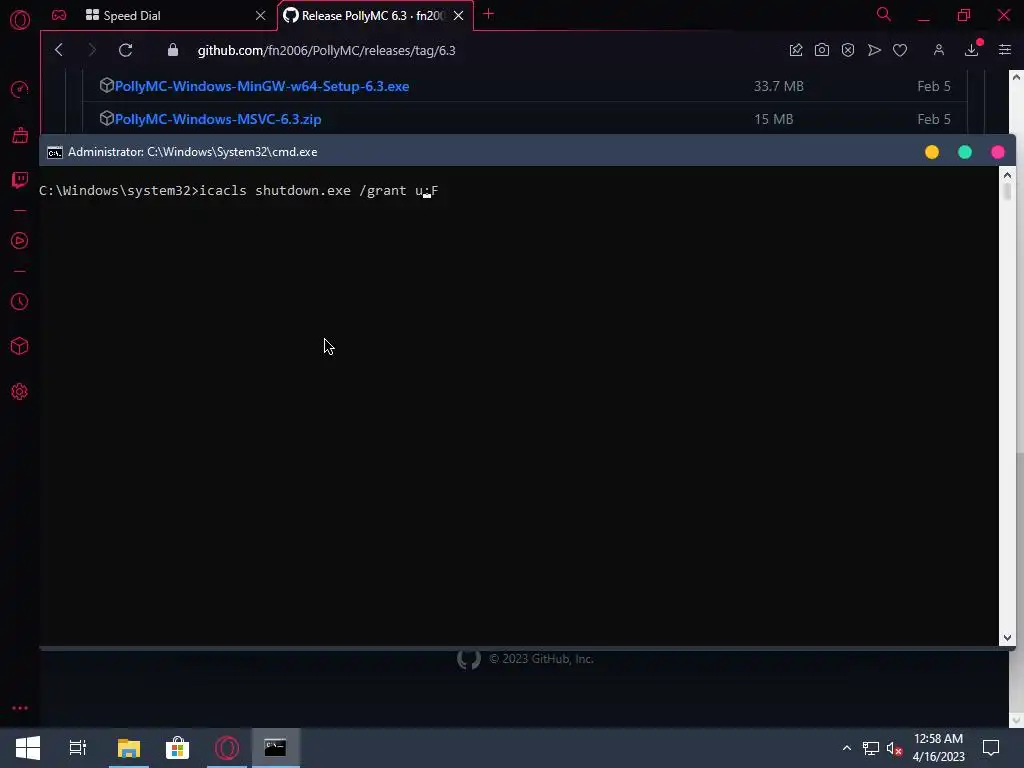Go forward to next page
The height and width of the screenshot is (768, 1024).
pos(91,50)
